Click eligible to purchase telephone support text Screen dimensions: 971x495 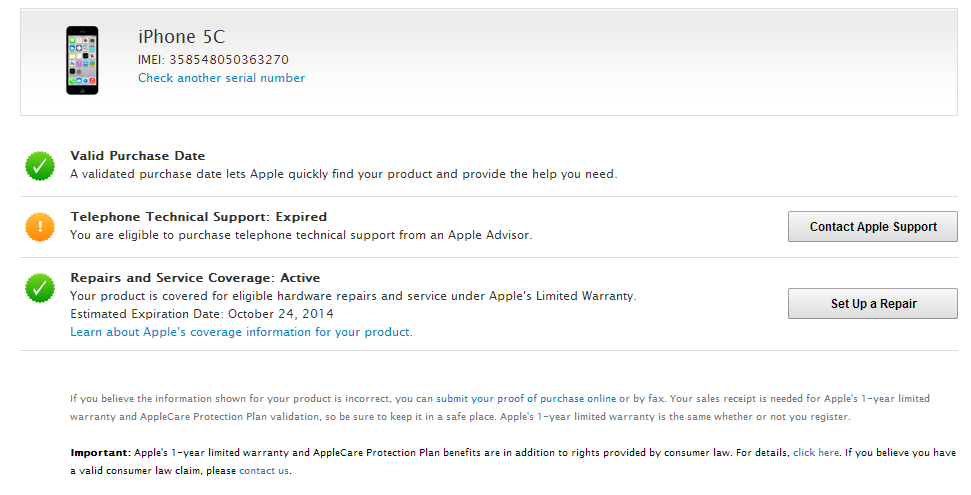coord(300,235)
